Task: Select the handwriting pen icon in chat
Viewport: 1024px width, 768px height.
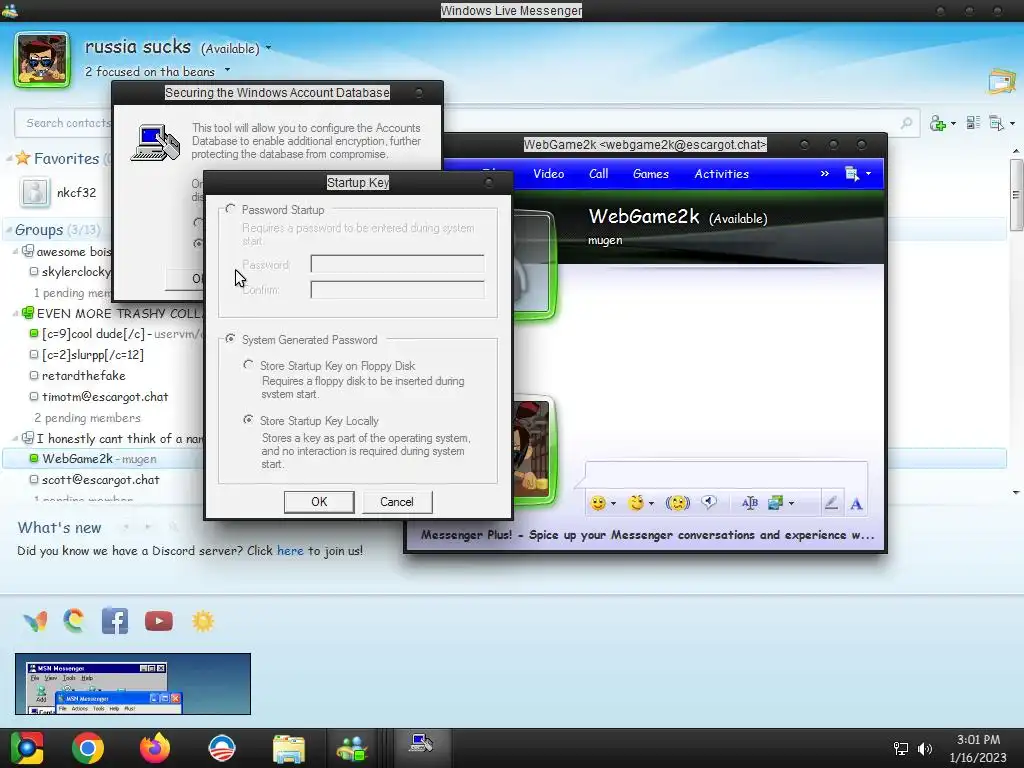Action: (x=831, y=503)
